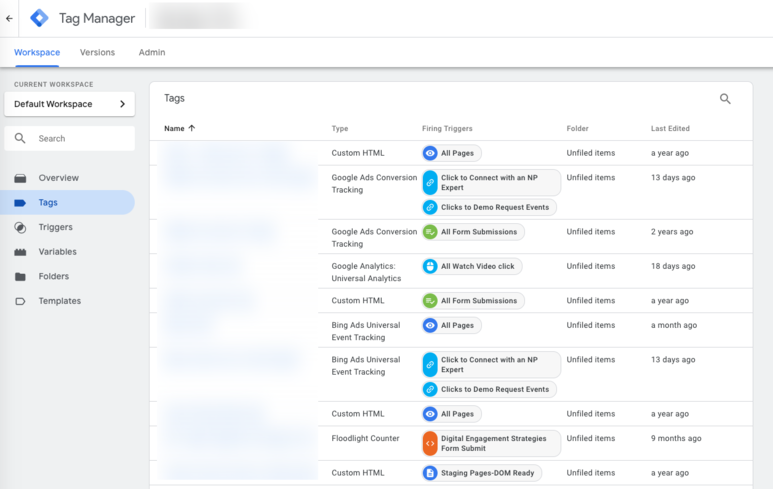Click the mouse icon on All Watch Video click

tap(430, 266)
